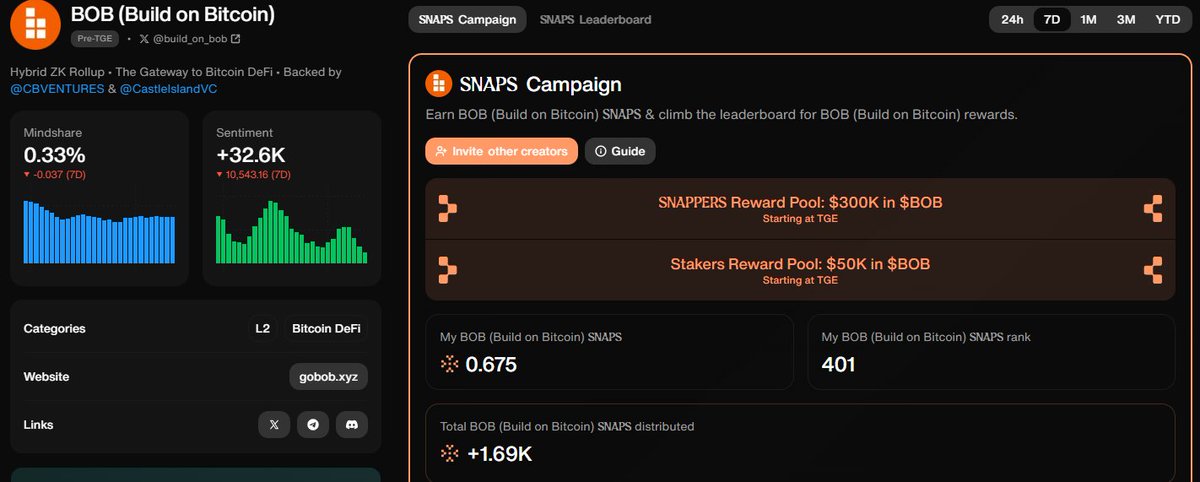Open the X (Twitter) link icon
Image resolution: width=1200 pixels, height=482 pixels.
274,425
